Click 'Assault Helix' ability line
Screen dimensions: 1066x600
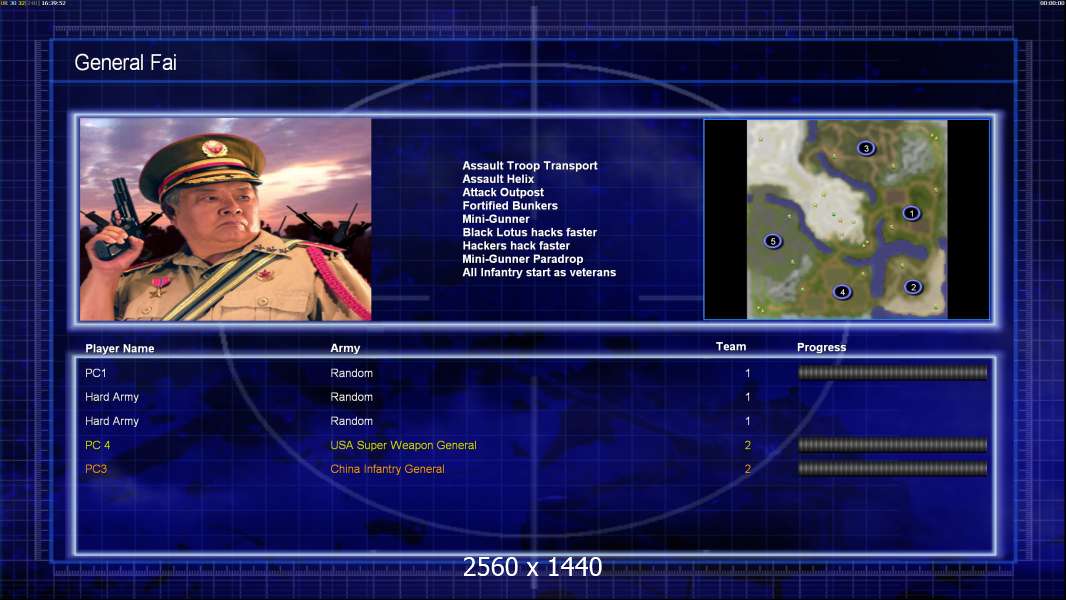tap(498, 179)
